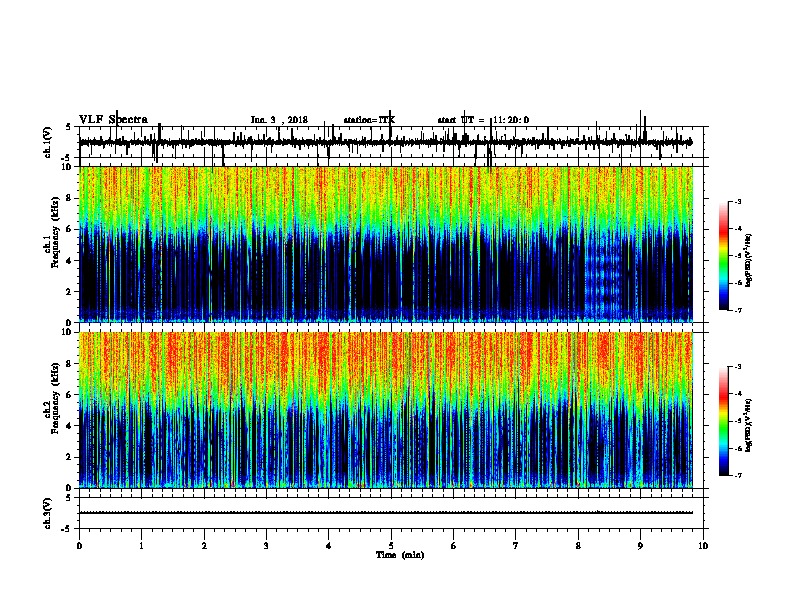Select the date label 'Jan. 3, 2018'
The width and height of the screenshot is (792, 612).
pos(279,120)
